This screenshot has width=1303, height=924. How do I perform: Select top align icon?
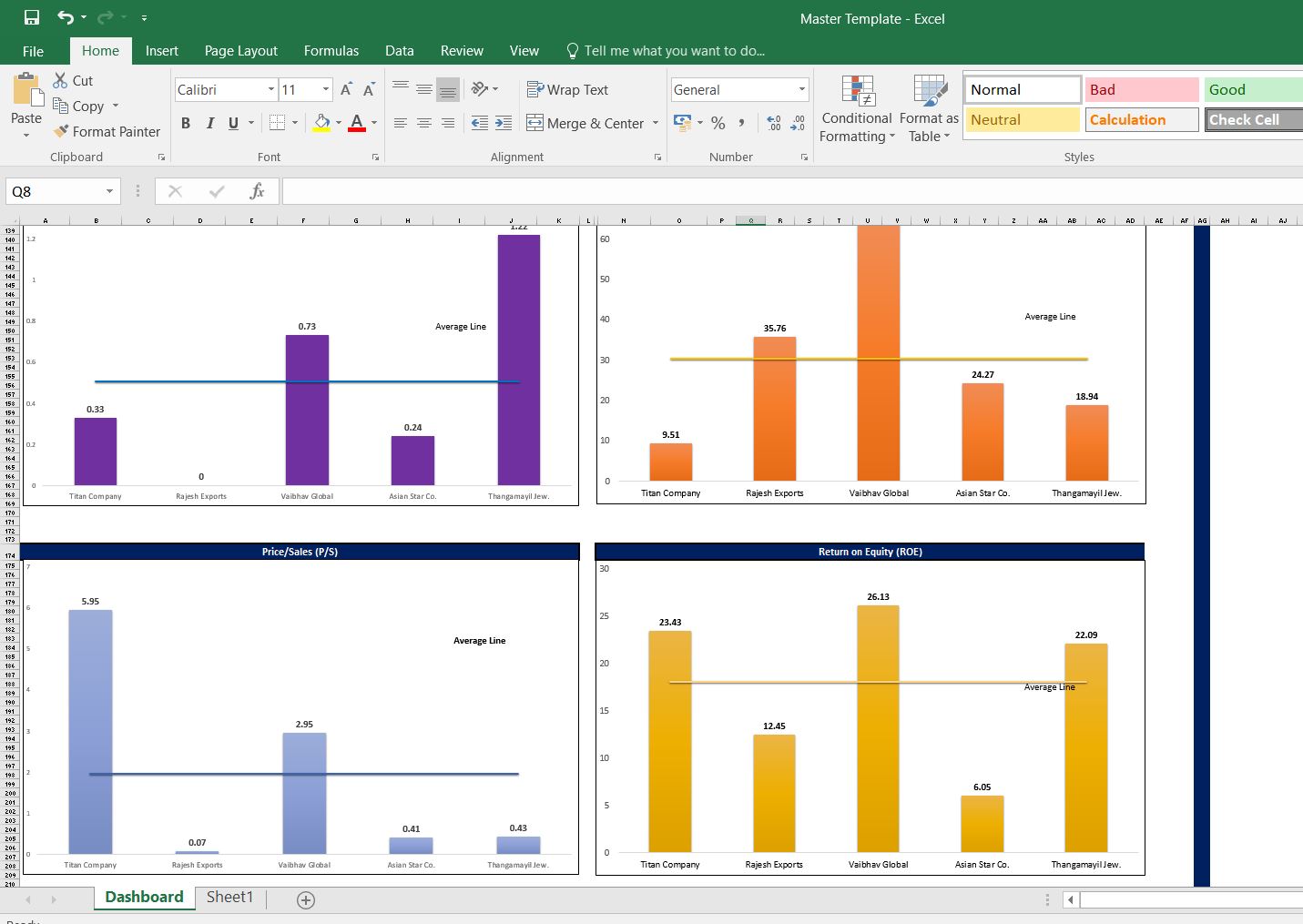click(x=401, y=88)
